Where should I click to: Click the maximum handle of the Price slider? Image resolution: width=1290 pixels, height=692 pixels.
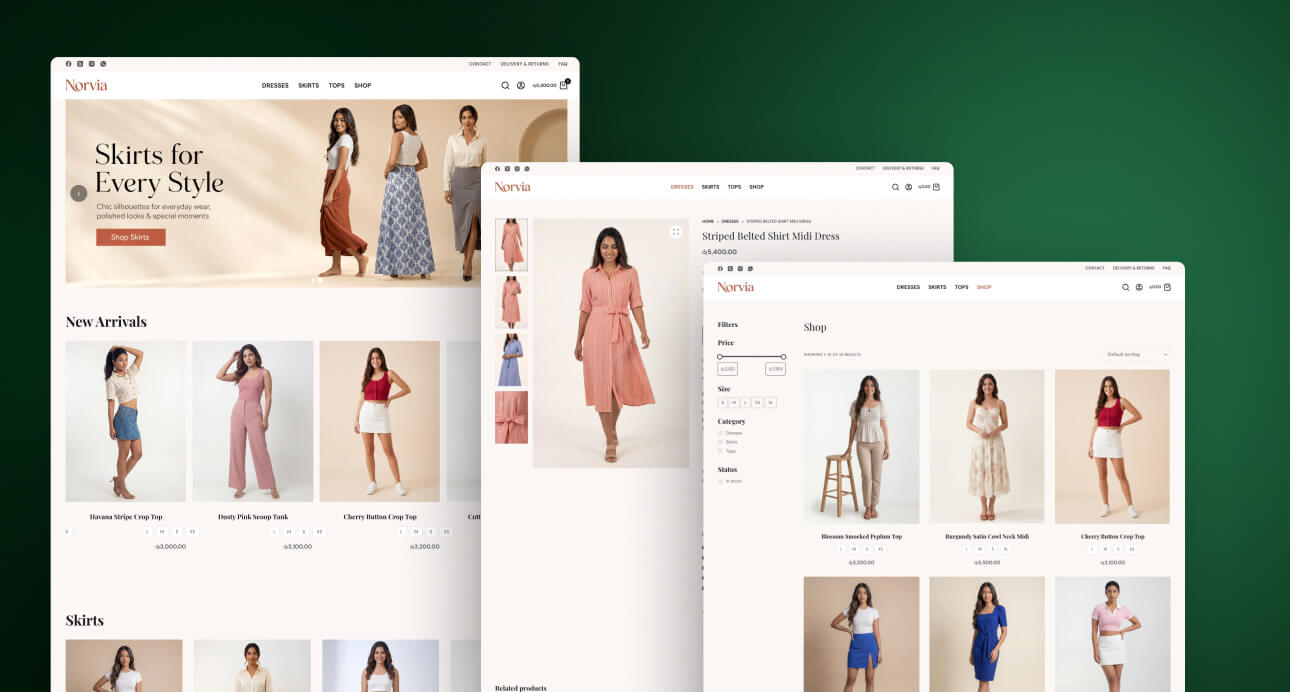pyautogui.click(x=783, y=356)
